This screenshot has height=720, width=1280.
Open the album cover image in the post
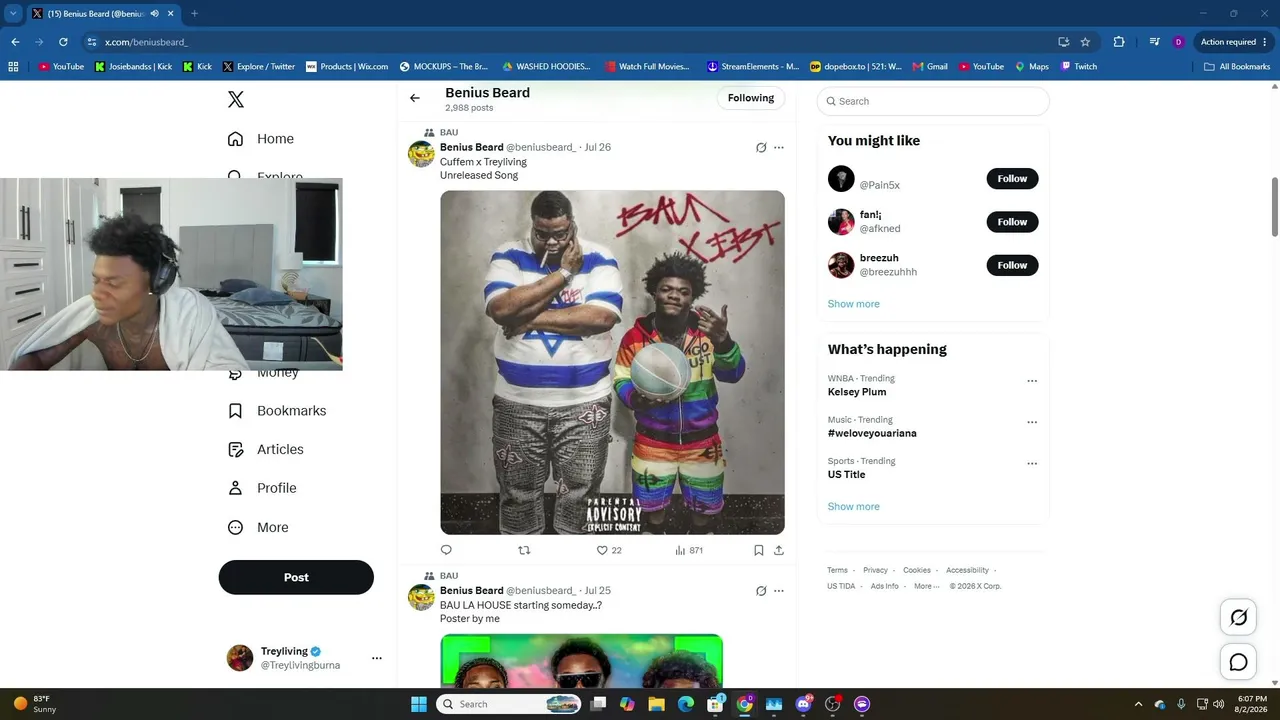[x=612, y=362]
